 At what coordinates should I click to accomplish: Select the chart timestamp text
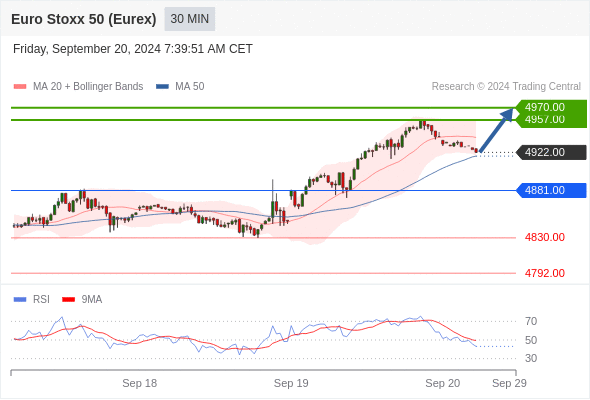[x=132, y=49]
